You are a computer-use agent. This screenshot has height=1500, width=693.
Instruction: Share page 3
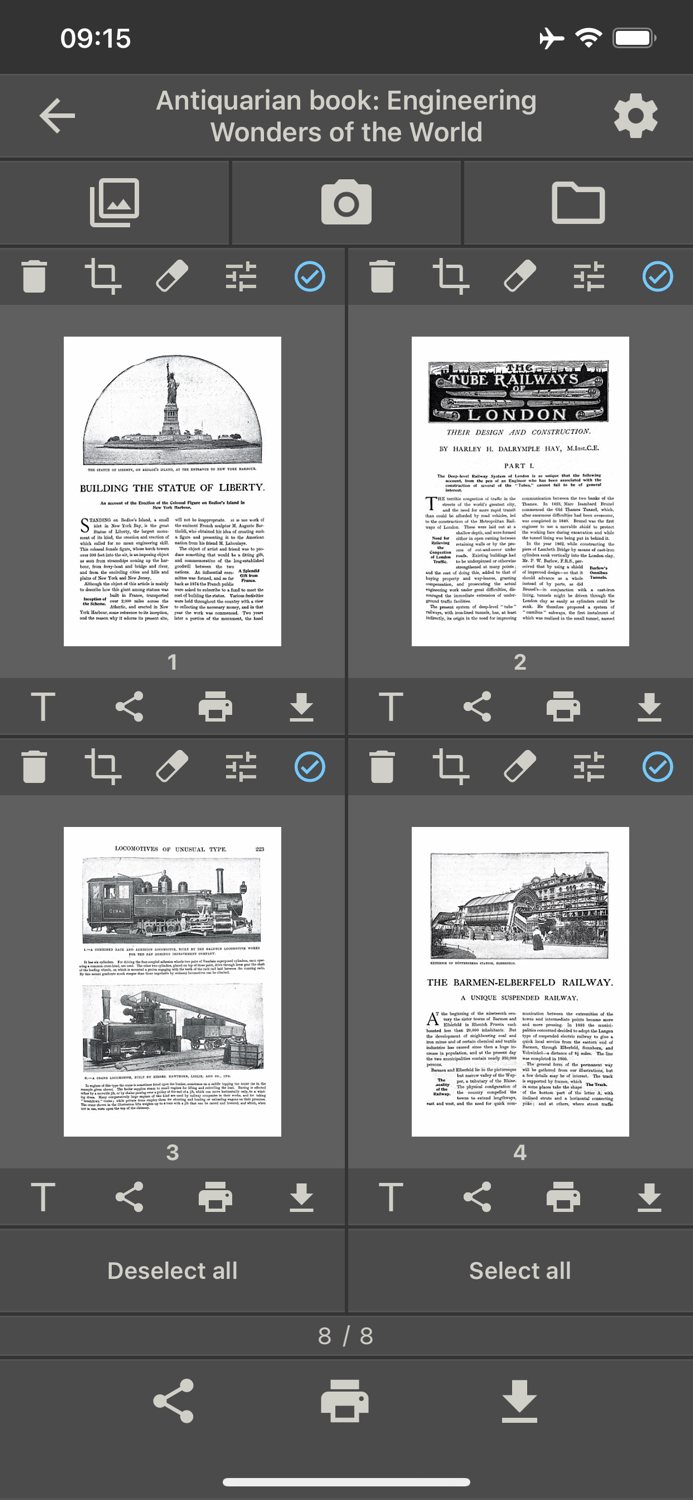coord(129,1197)
